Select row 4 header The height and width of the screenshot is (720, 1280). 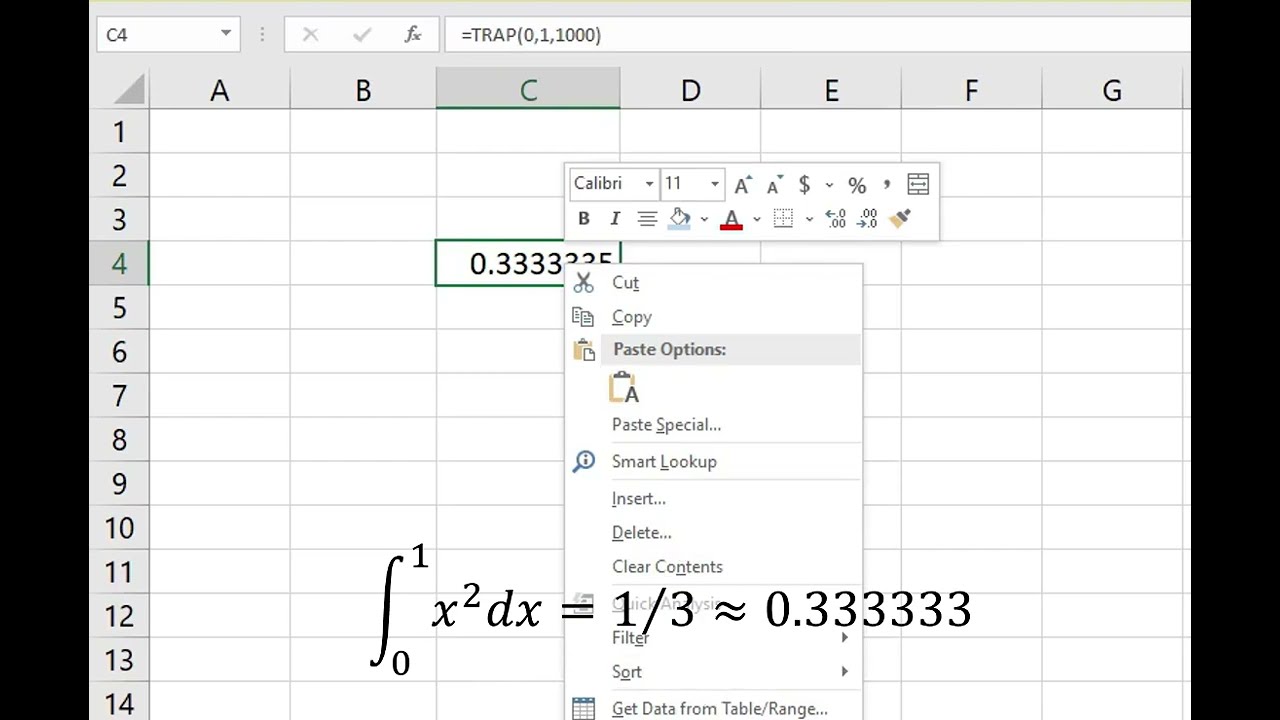[x=119, y=263]
